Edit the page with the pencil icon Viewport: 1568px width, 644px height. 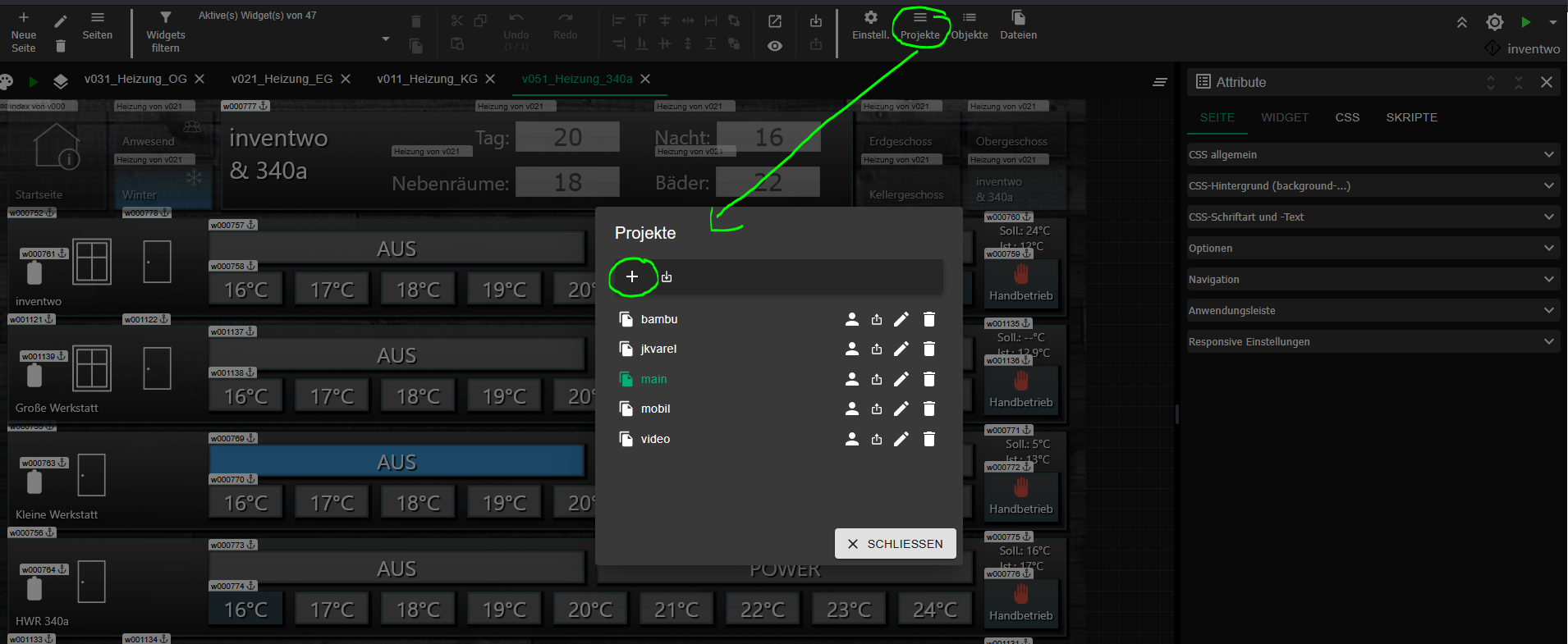(61, 21)
